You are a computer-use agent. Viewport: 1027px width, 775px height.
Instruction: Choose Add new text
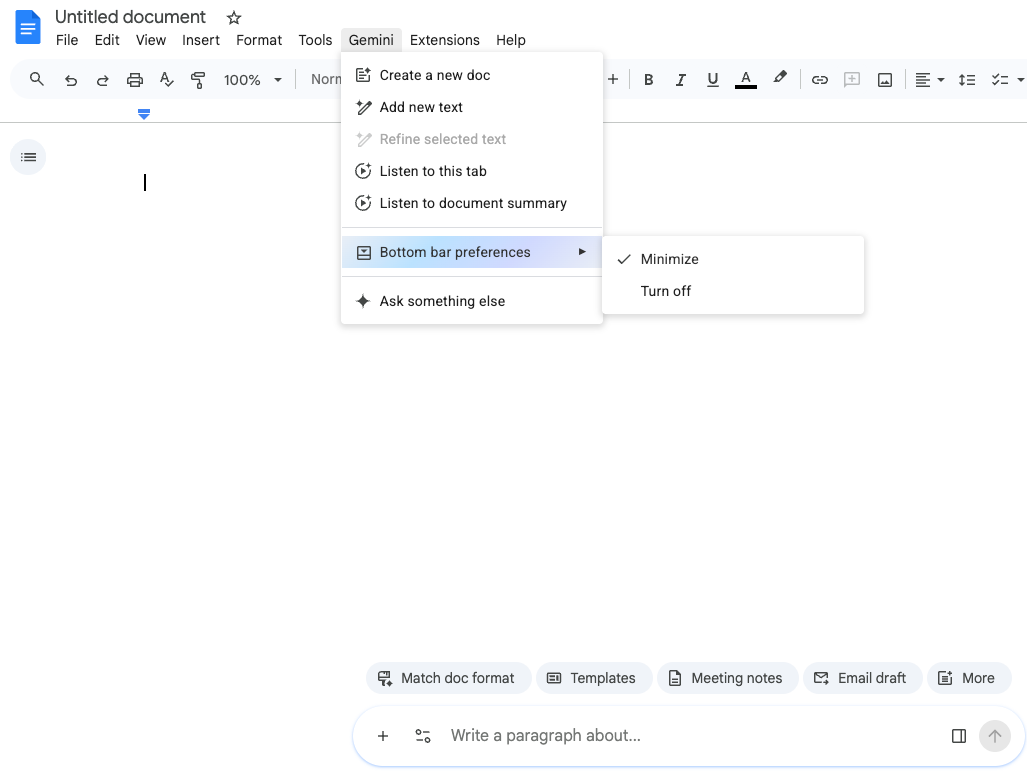tap(472, 107)
